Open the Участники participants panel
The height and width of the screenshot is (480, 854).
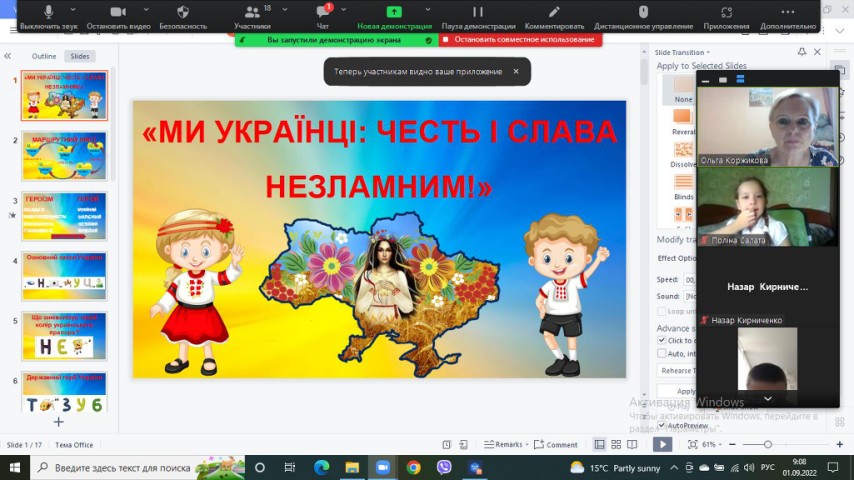tap(252, 17)
